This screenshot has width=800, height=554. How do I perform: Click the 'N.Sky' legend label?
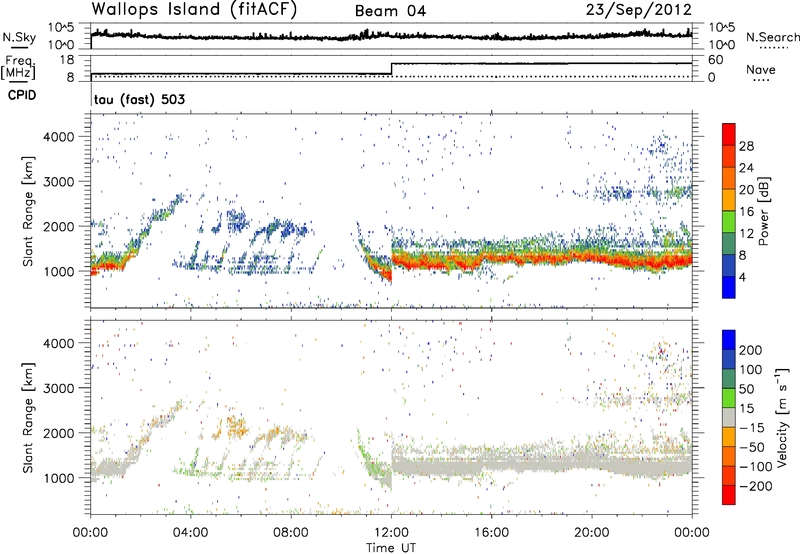coord(19,37)
